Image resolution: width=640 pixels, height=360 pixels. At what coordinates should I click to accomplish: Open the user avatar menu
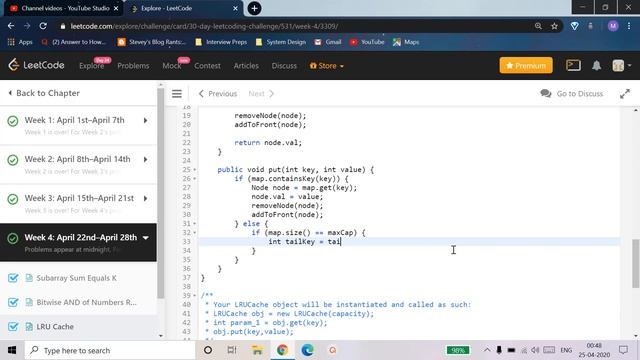pos(621,65)
